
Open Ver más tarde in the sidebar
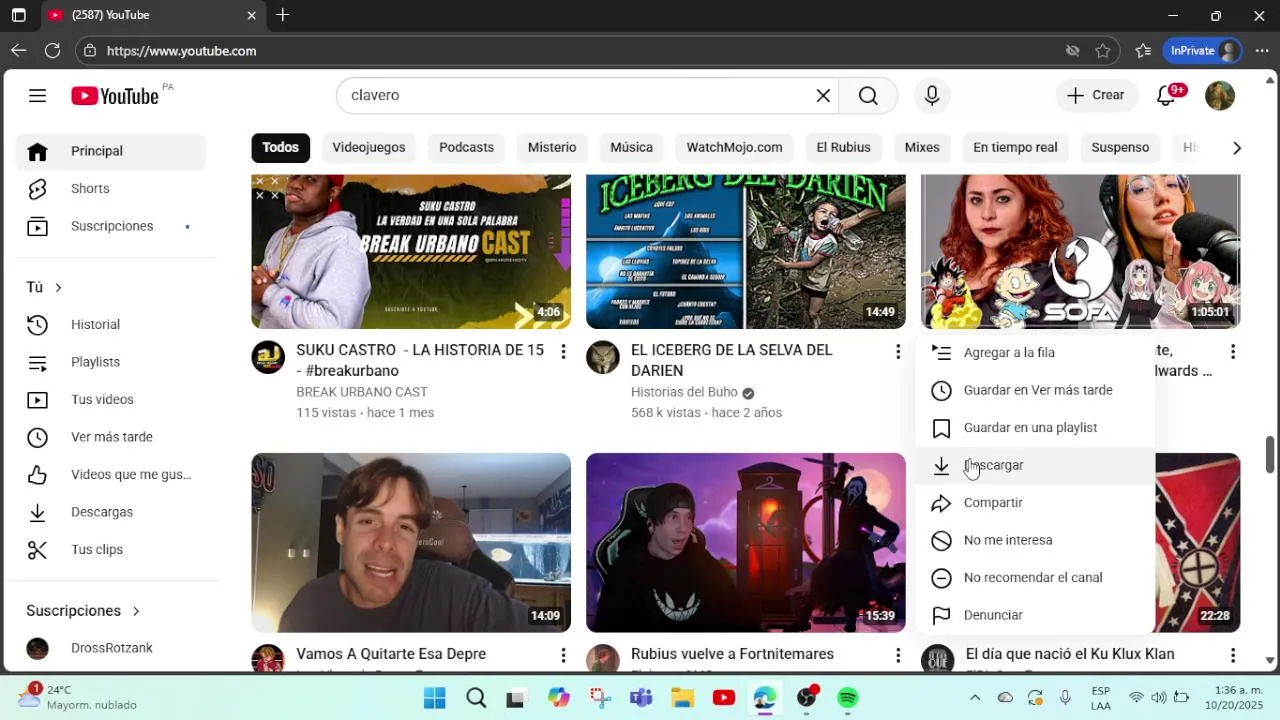(x=110, y=437)
